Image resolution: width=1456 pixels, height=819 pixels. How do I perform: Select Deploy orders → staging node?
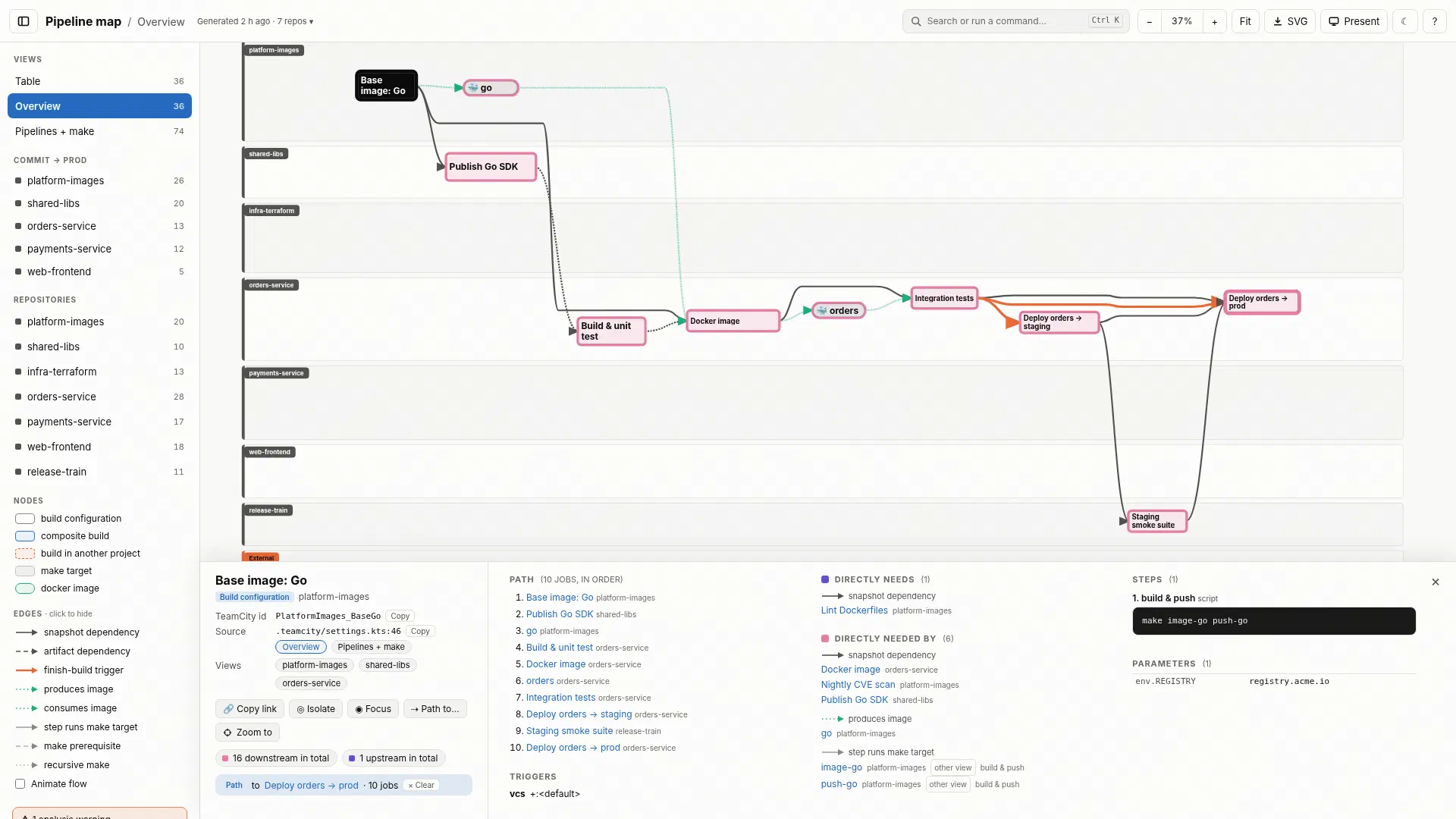(1059, 322)
